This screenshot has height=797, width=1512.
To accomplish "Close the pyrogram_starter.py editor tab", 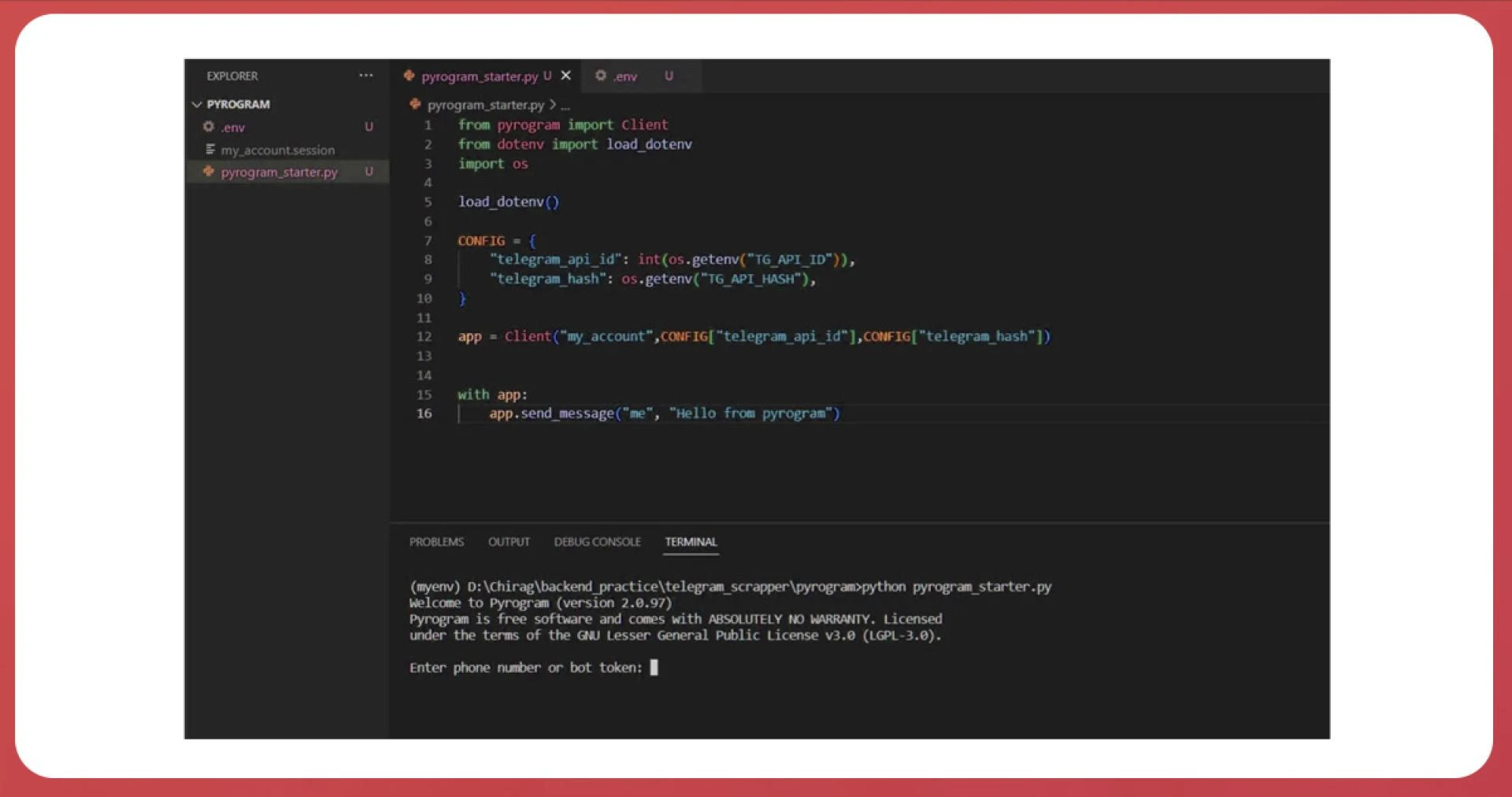I will pyautogui.click(x=565, y=76).
